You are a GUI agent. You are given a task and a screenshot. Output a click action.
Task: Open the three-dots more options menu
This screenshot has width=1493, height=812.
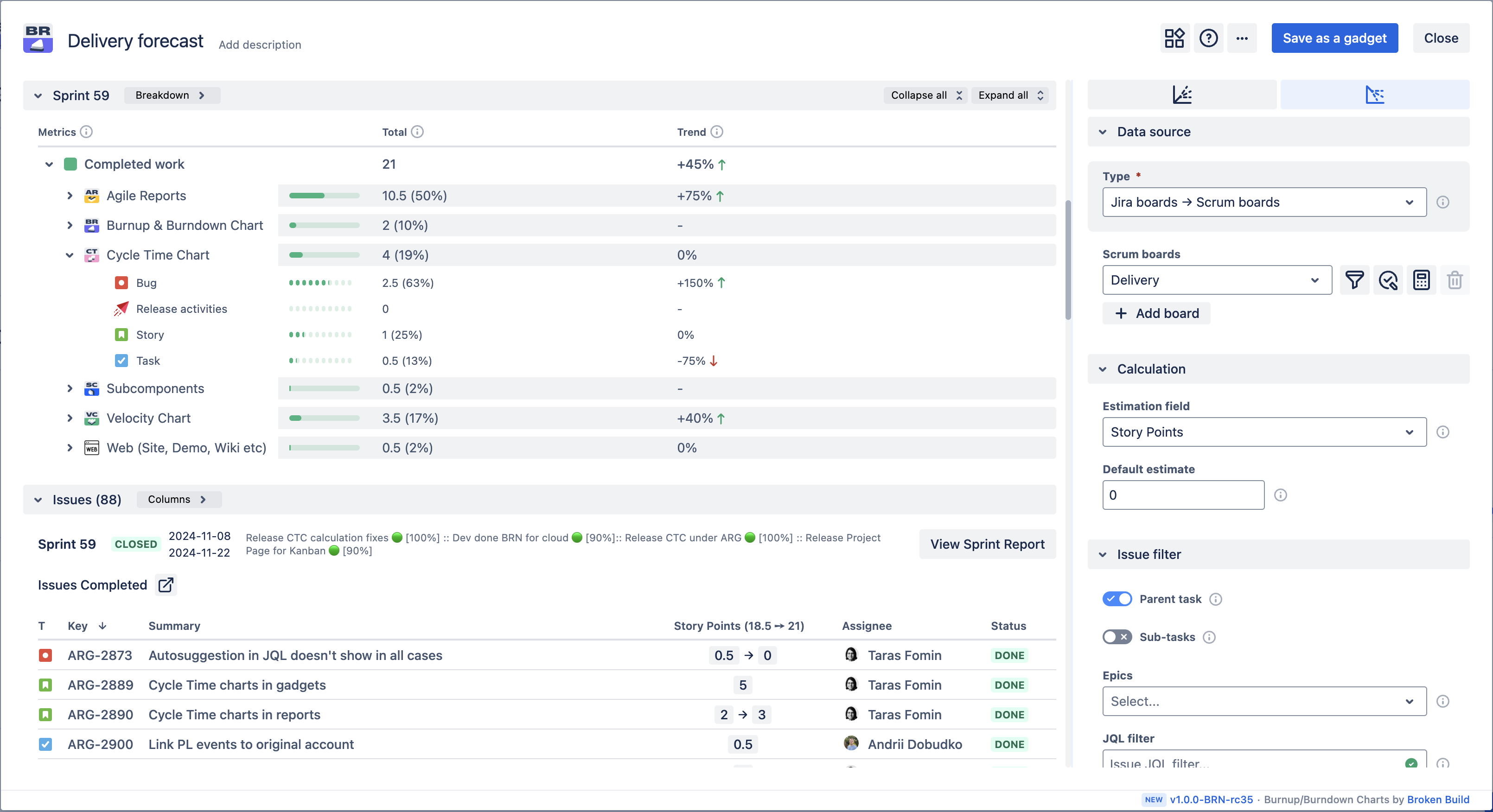[x=1242, y=38]
